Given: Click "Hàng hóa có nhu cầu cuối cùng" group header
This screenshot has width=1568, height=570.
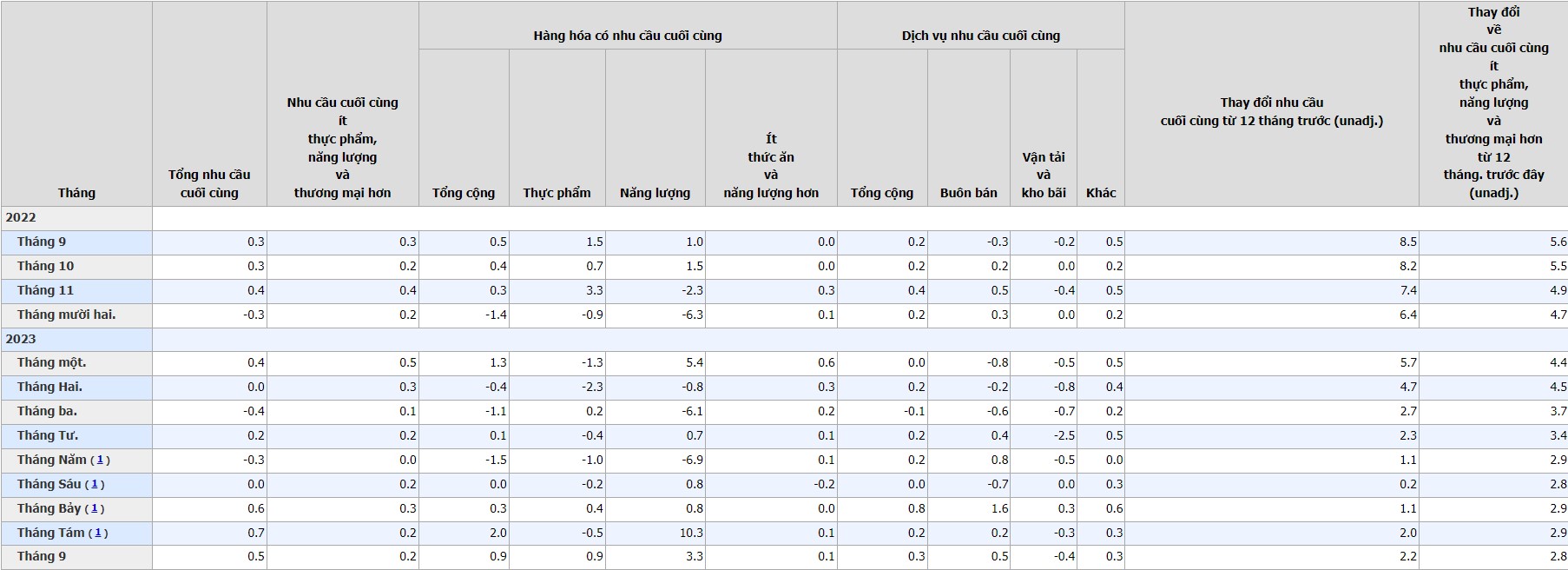Looking at the screenshot, I should coord(628,36).
